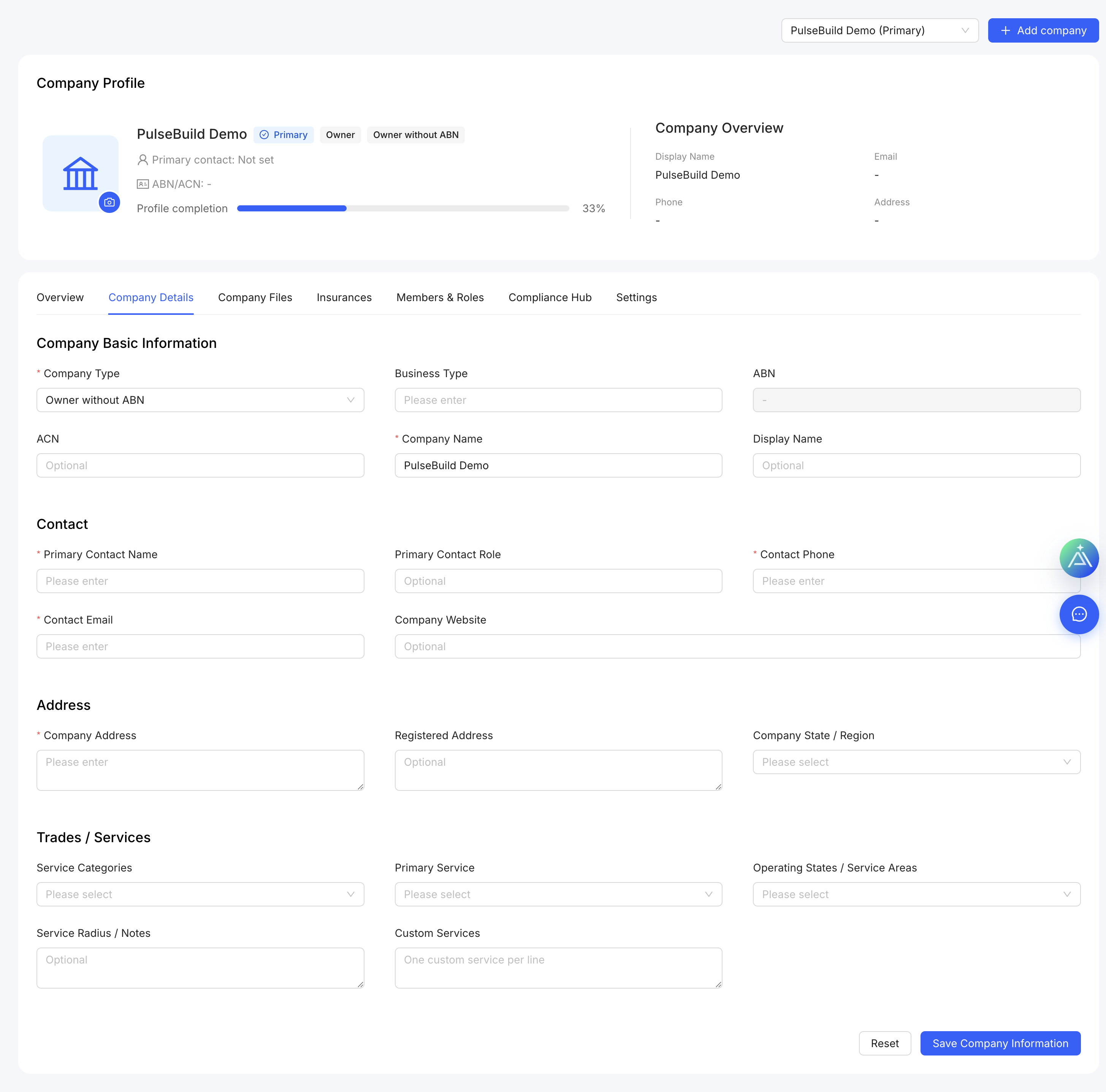Click the ACN optional input field
The image size is (1106, 1092).
coord(200,465)
